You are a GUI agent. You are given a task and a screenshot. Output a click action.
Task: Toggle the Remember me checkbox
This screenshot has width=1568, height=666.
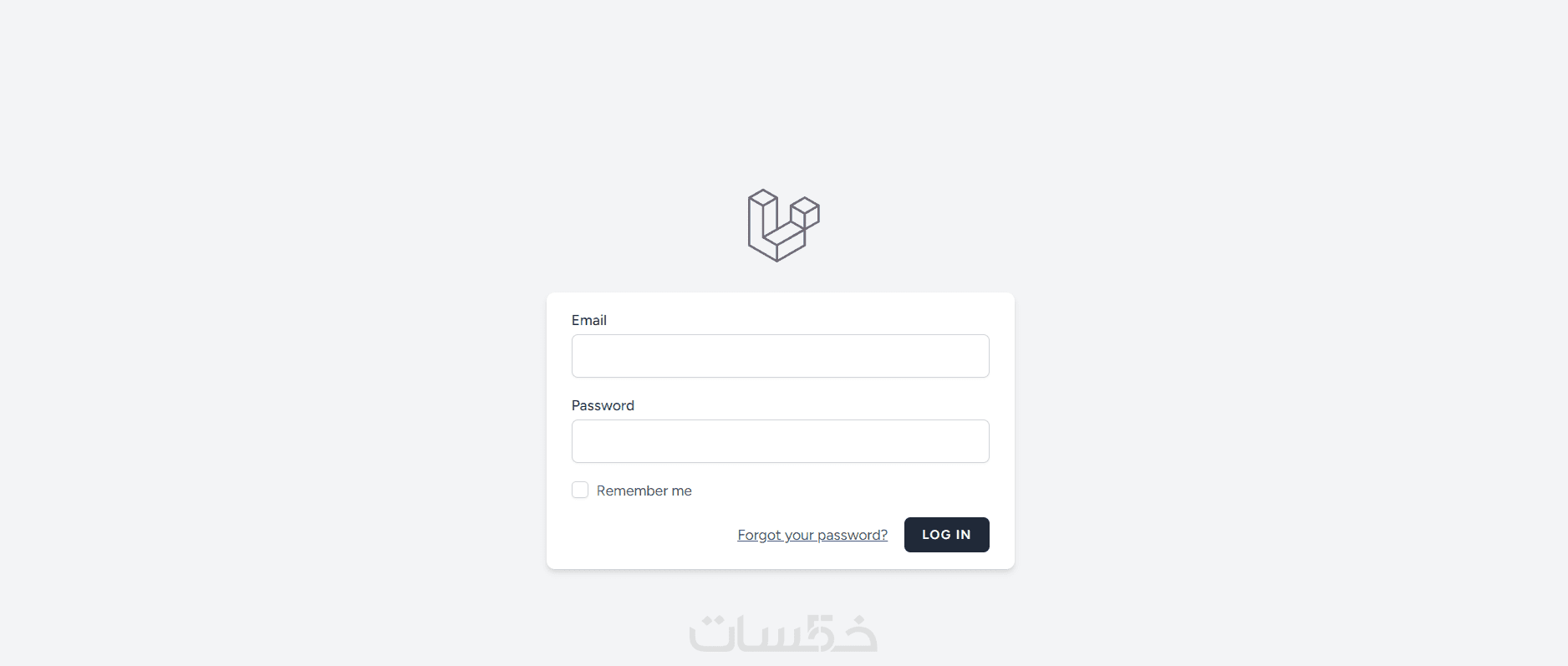click(580, 490)
